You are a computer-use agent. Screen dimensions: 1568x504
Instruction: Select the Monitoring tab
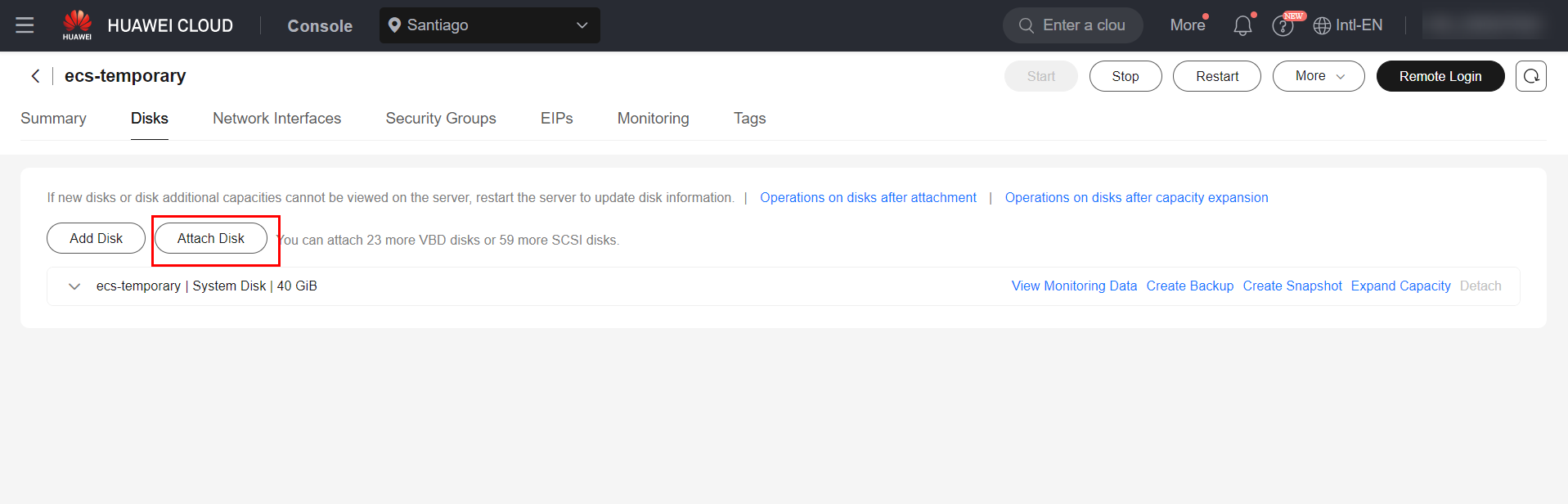(653, 119)
